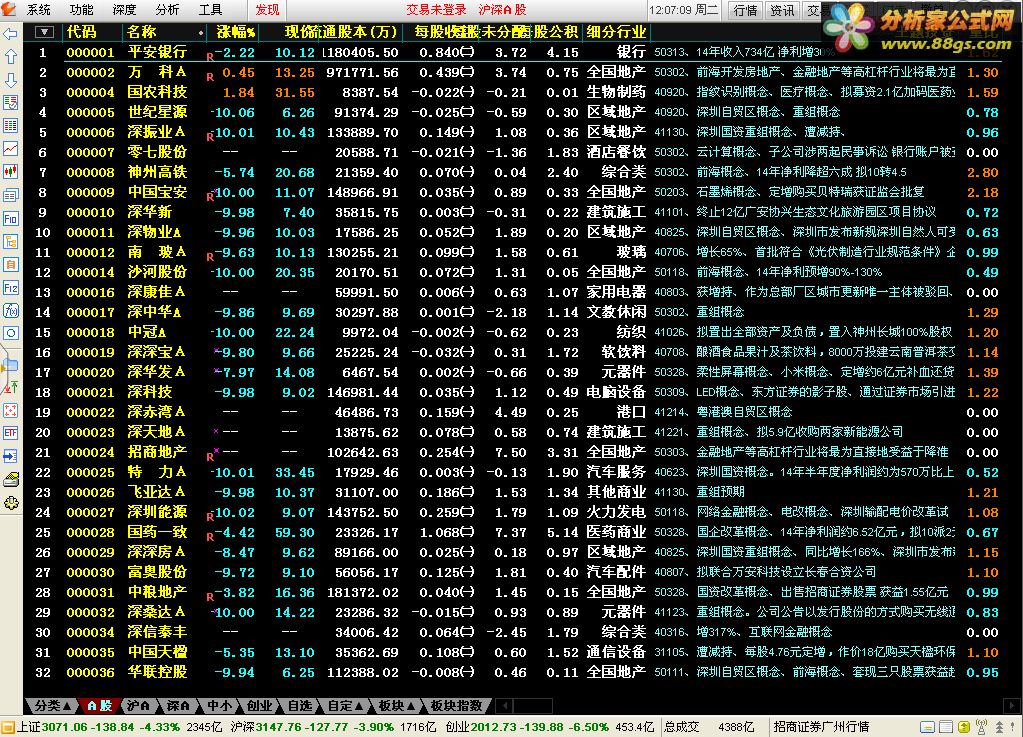Select the 华联控股 stock row

coord(522,672)
